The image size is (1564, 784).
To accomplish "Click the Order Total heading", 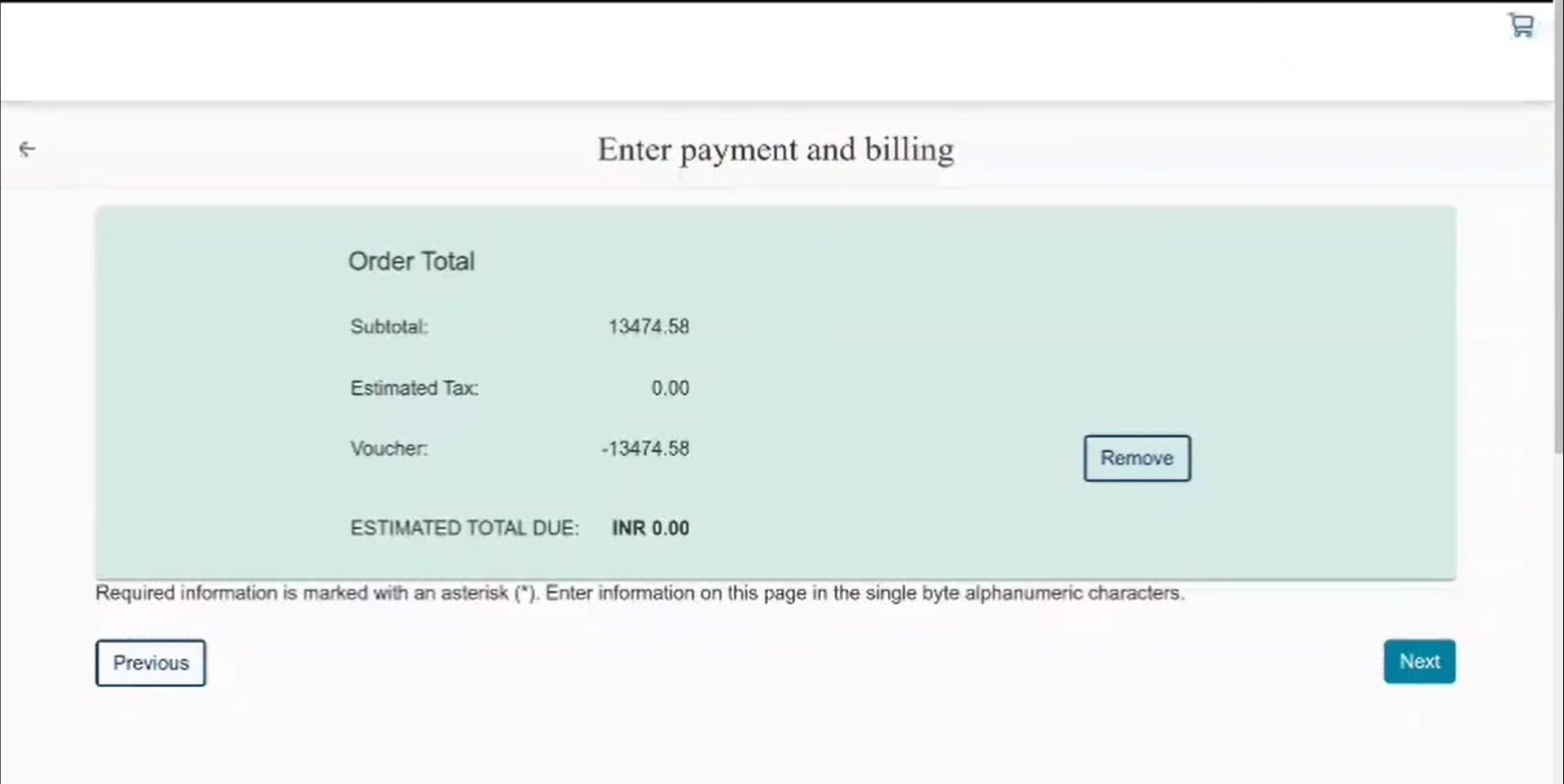I will 411,261.
